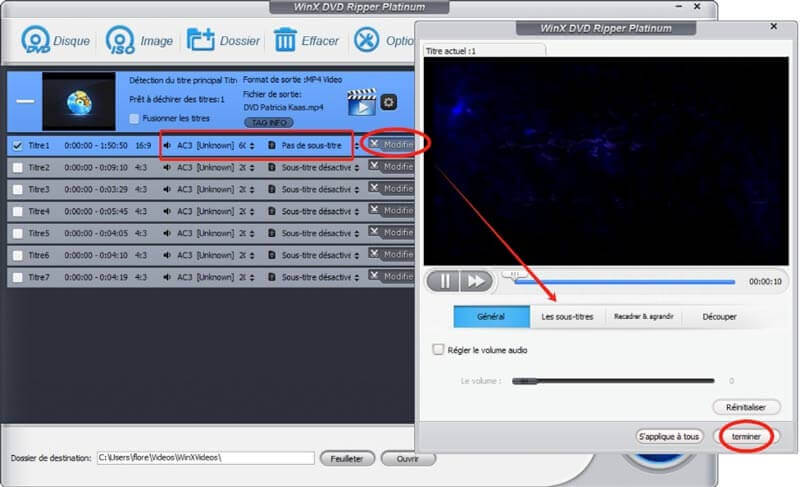Select the Général tab
The height and width of the screenshot is (487, 800).
pos(491,317)
